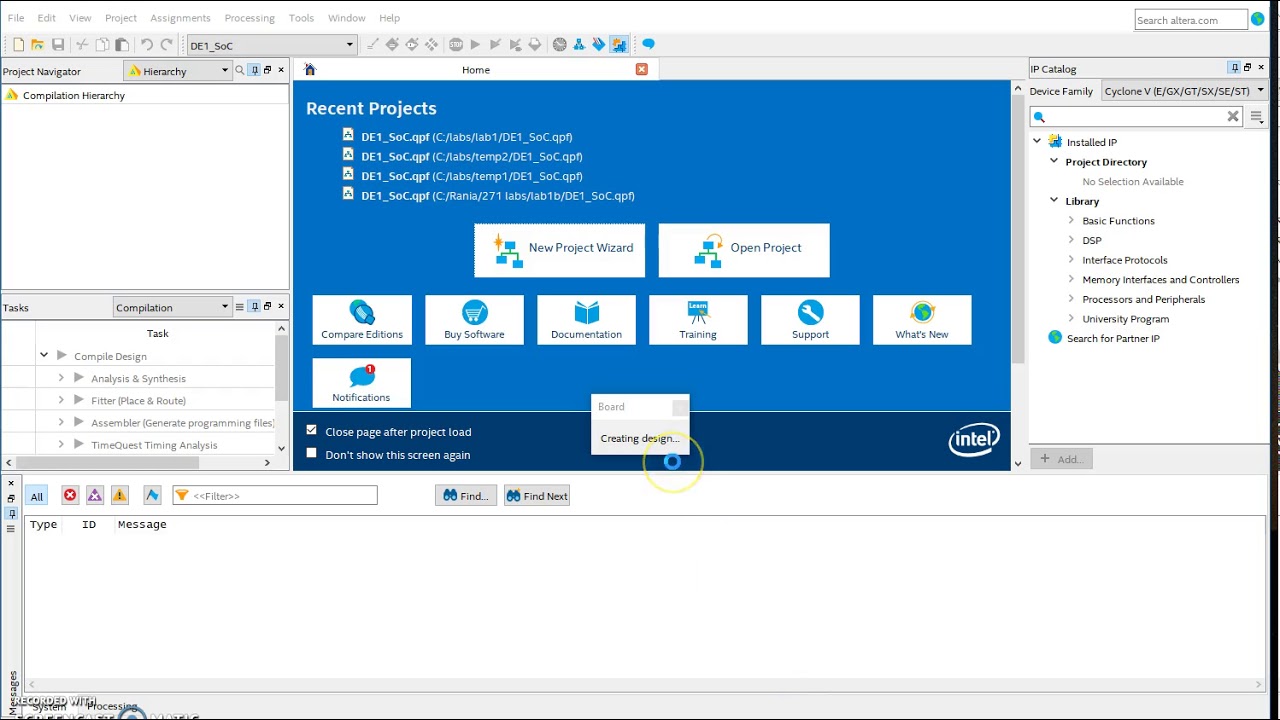
Task: Open recent project C:/labs/lab1/DE1_SoC.qpf
Action: [467, 137]
